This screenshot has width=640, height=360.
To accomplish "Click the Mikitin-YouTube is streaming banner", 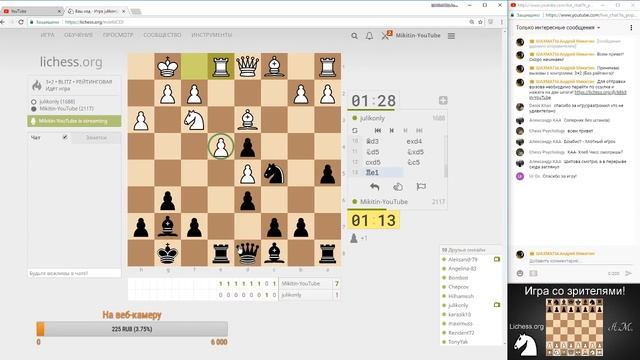I will point(74,121).
